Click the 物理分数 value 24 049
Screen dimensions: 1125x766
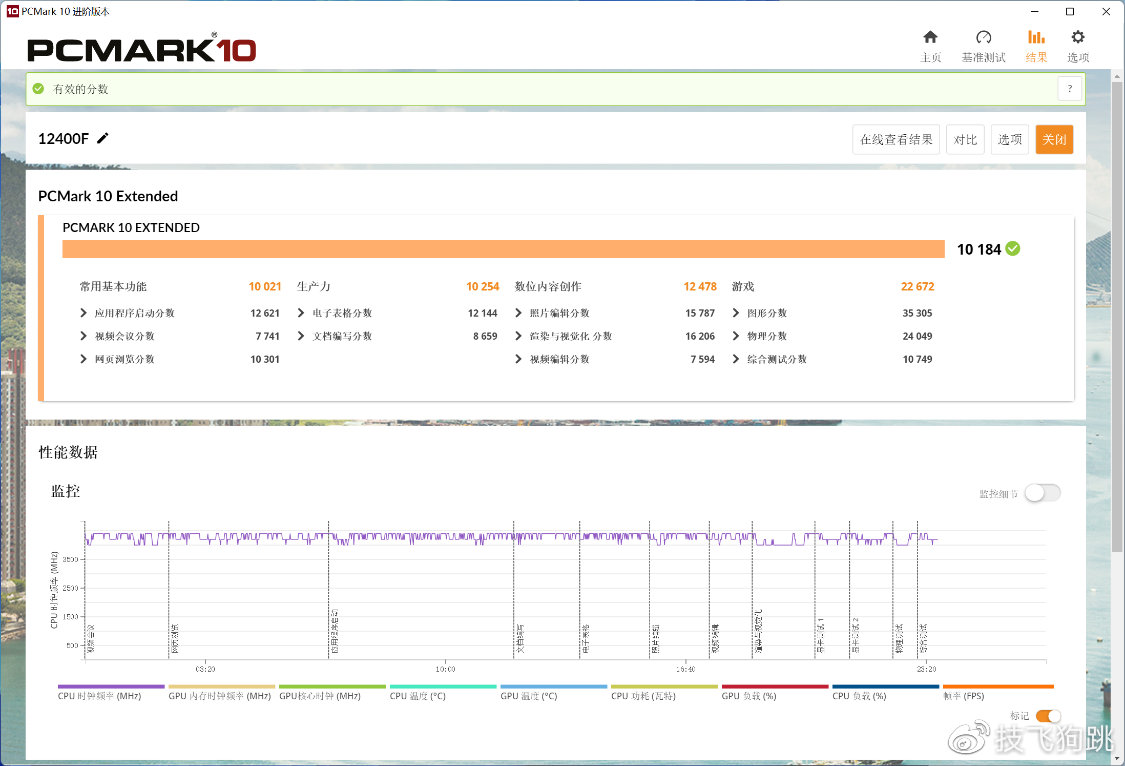point(918,336)
